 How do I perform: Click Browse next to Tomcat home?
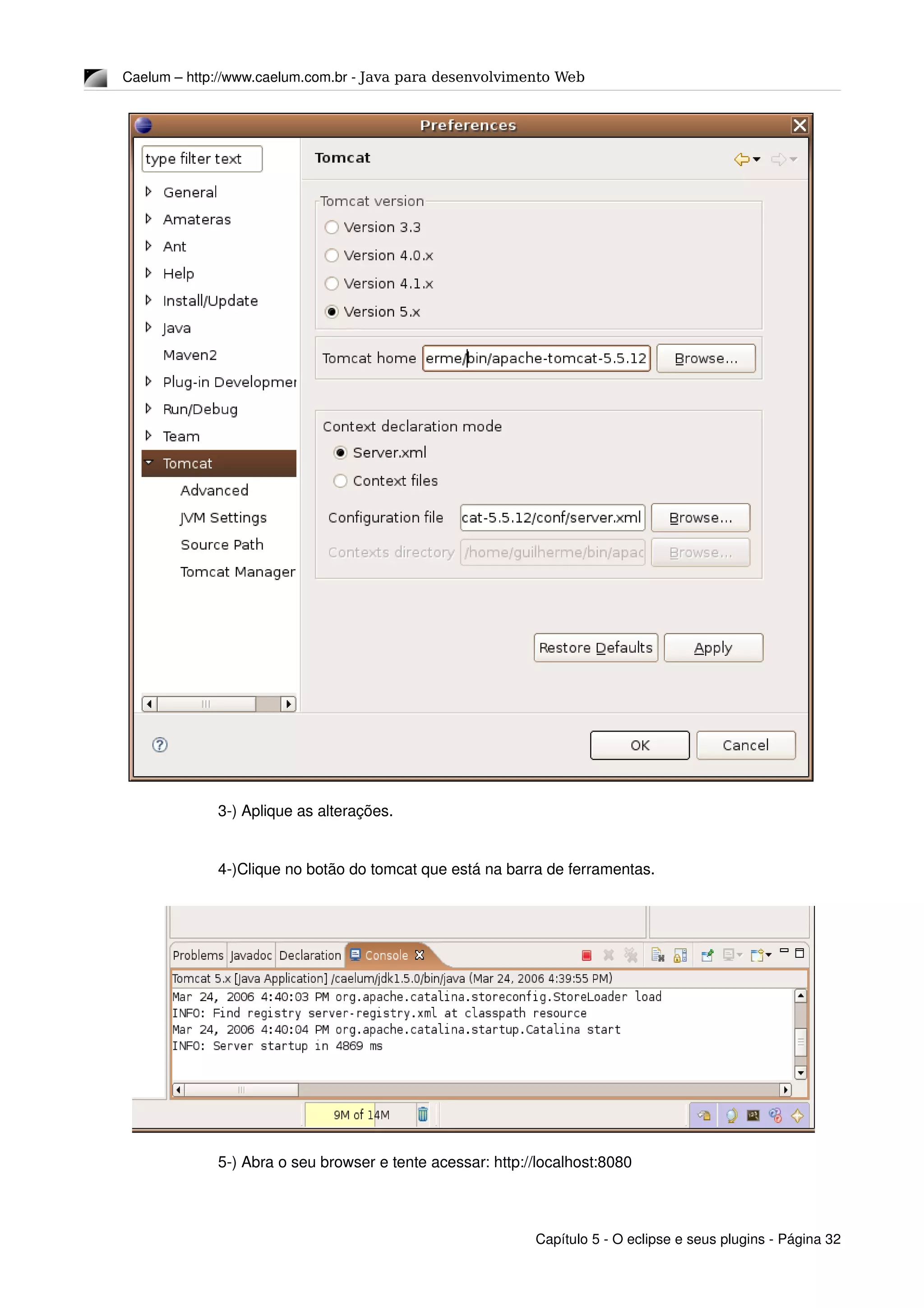click(706, 358)
